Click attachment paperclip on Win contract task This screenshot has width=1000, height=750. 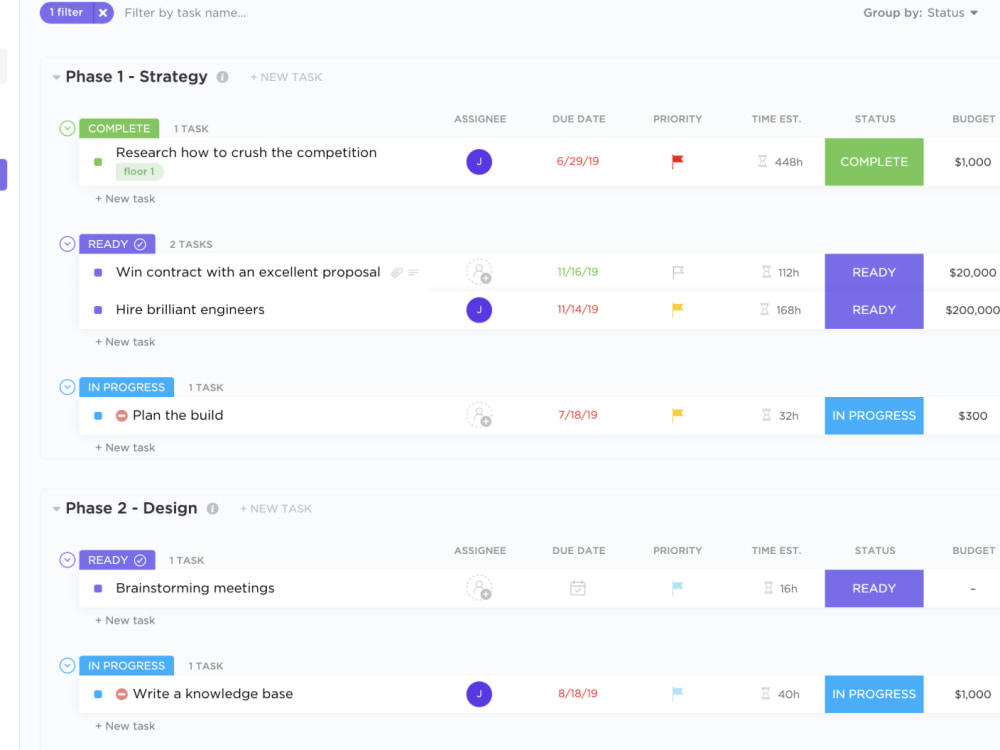click(x=397, y=273)
